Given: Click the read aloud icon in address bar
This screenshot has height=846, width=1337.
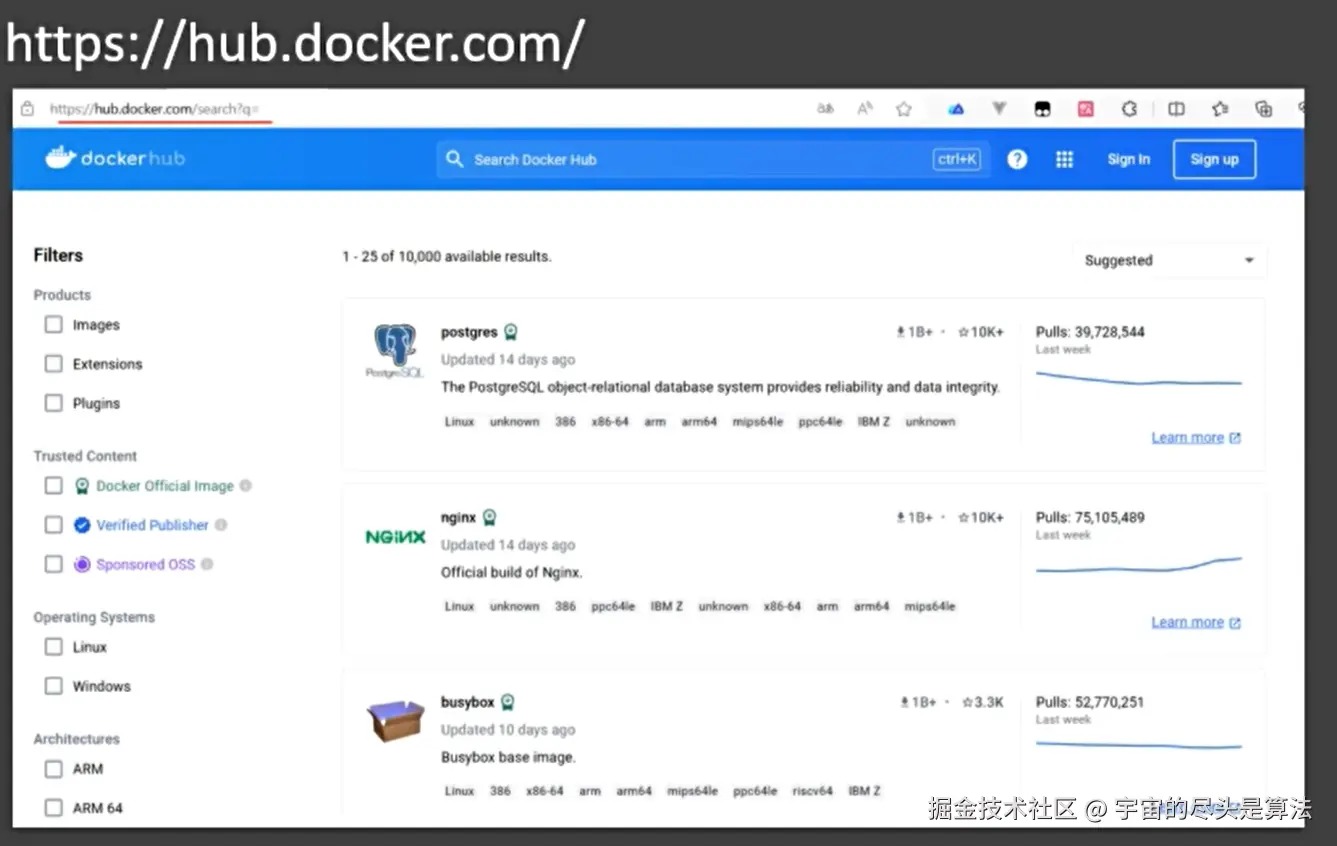Looking at the screenshot, I should click(865, 109).
